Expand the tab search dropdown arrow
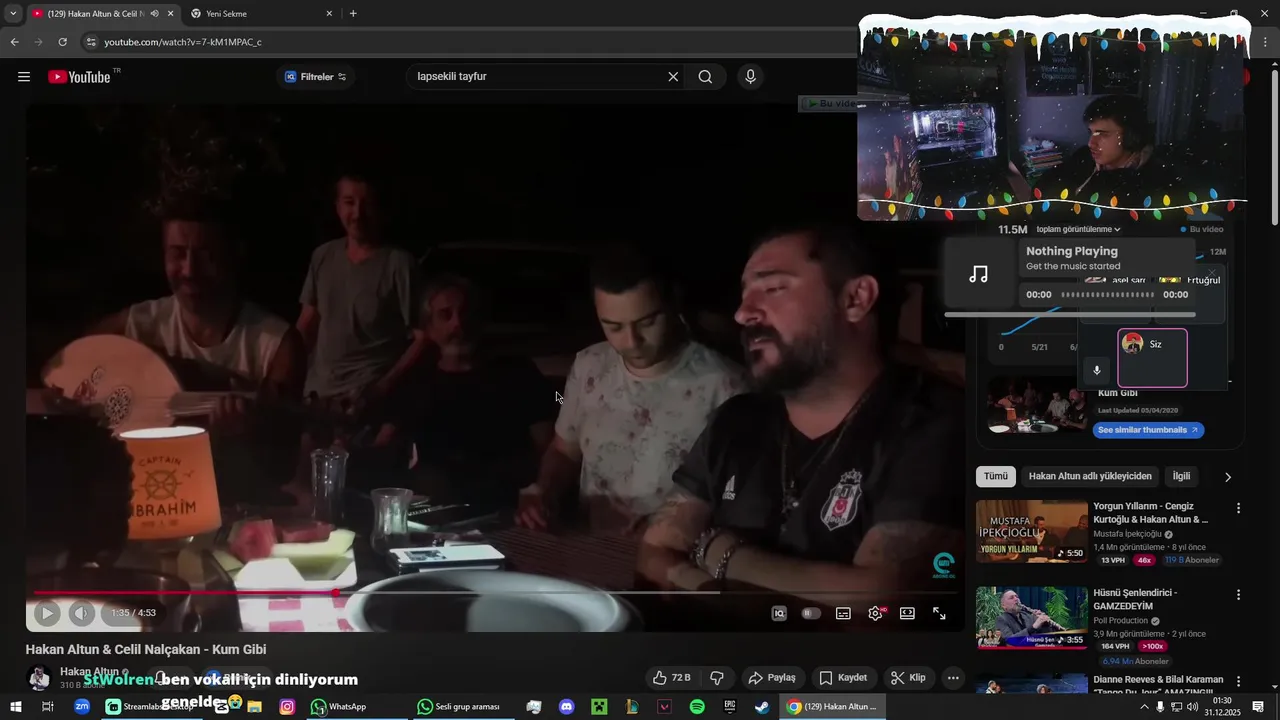This screenshot has height=720, width=1280. (x=13, y=14)
